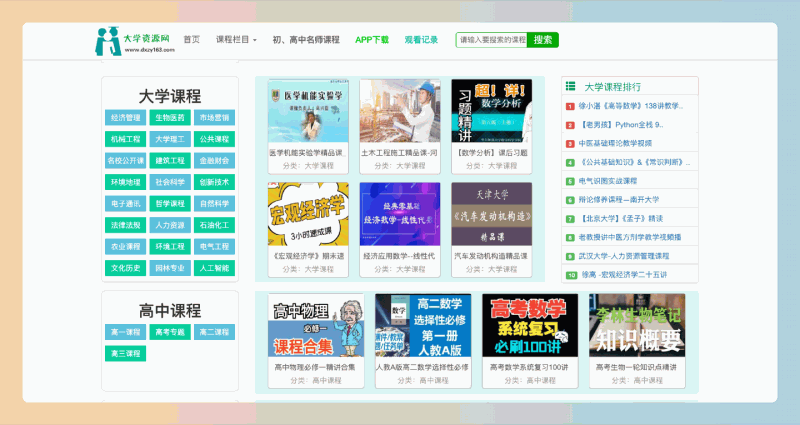Expand the 课程栏目 dropdown menu
This screenshot has height=425, width=800.
(236, 39)
